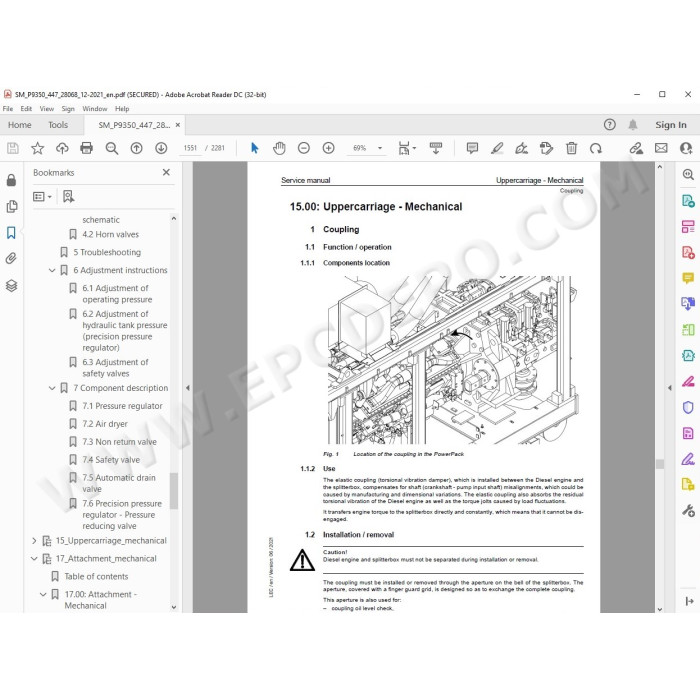Add a comment sticky note
Image resolution: width=700 pixels, height=700 pixels.
(x=472, y=148)
